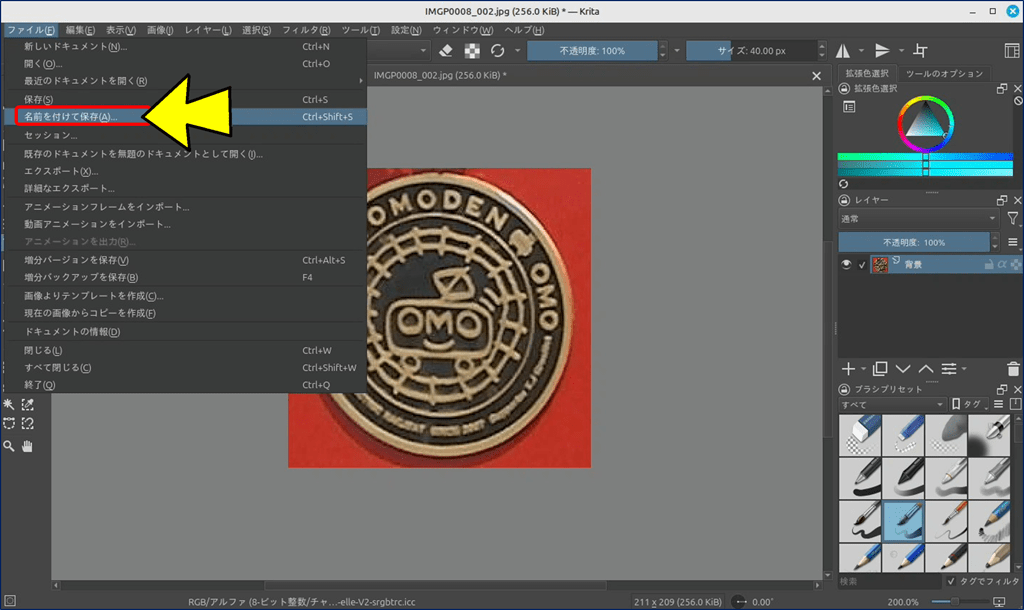Viewport: 1024px width, 610px height.
Task: Expand the add layer dropdown arrow
Action: pos(861,369)
